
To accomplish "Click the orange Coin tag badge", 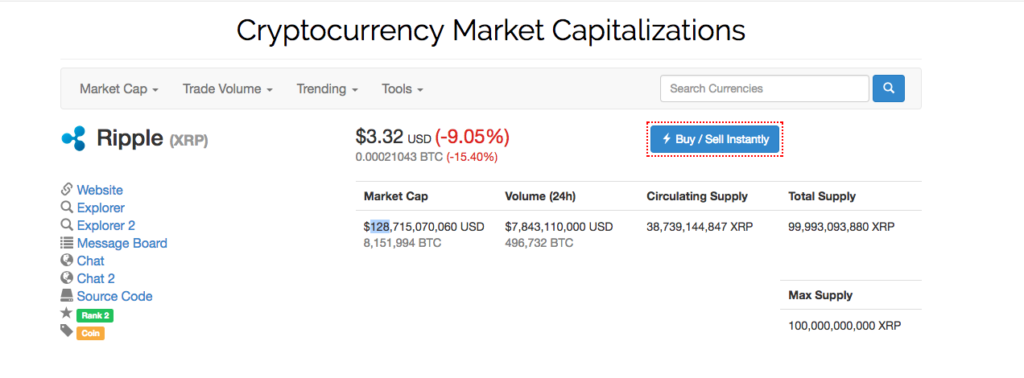I will (90, 333).
